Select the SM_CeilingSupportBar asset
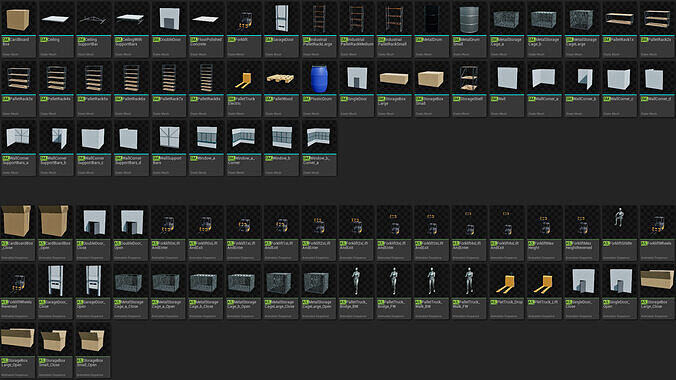The width and height of the screenshot is (676, 380). click(93, 29)
